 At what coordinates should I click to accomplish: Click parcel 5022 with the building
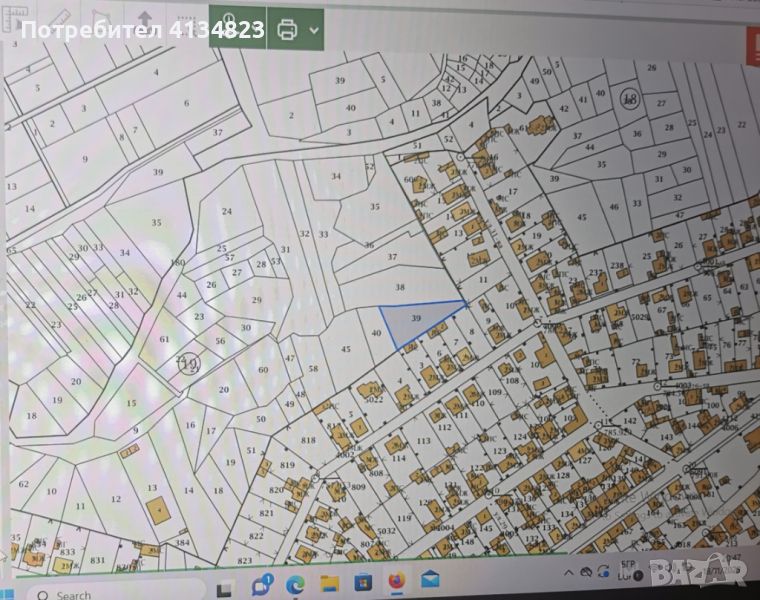(374, 399)
